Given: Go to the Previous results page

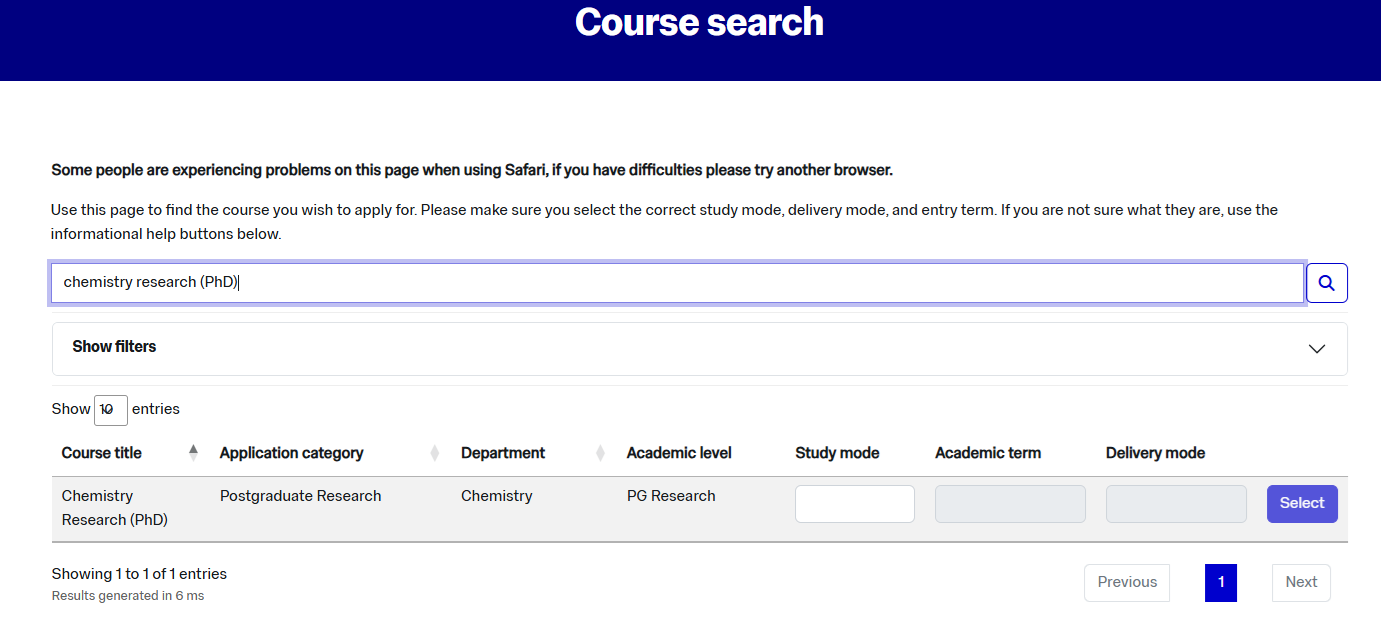Looking at the screenshot, I should click(1126, 582).
